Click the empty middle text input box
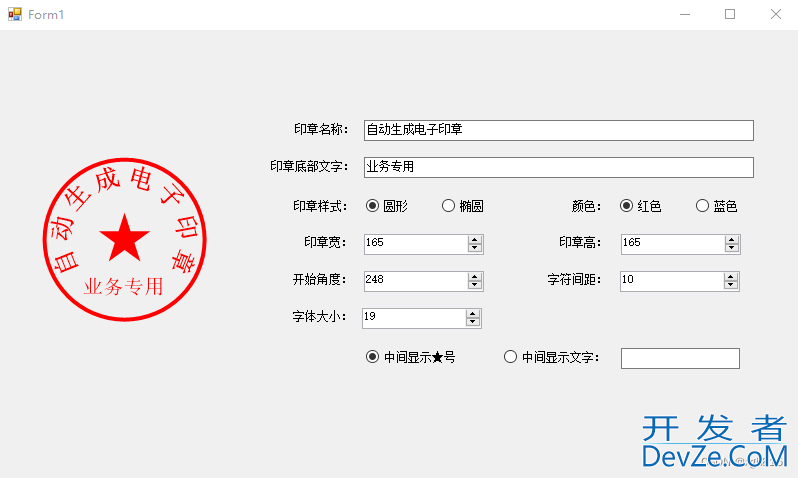Viewport: 798px width, 478px height. click(x=680, y=358)
